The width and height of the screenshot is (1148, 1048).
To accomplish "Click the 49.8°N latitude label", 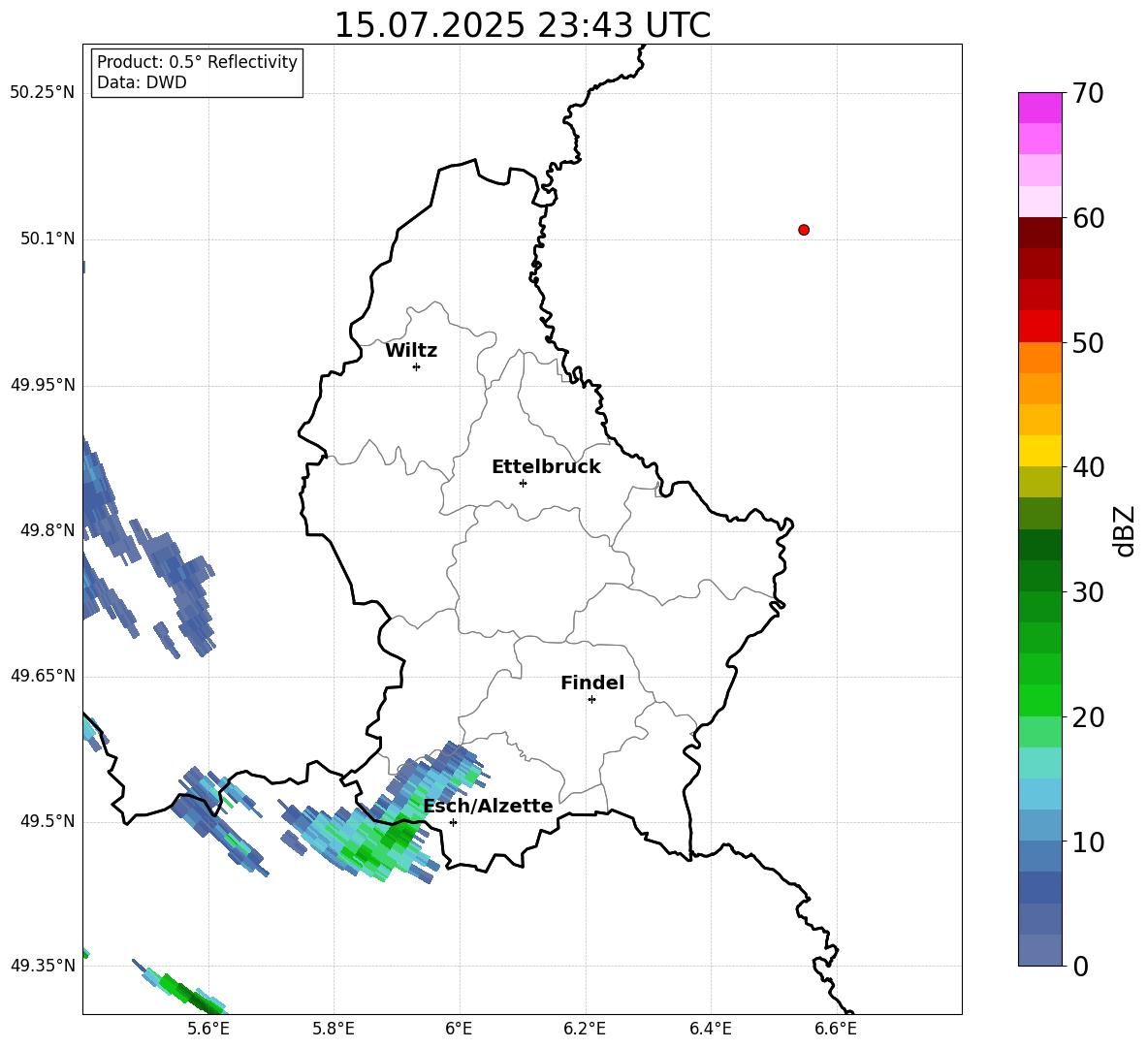I will tap(48, 530).
